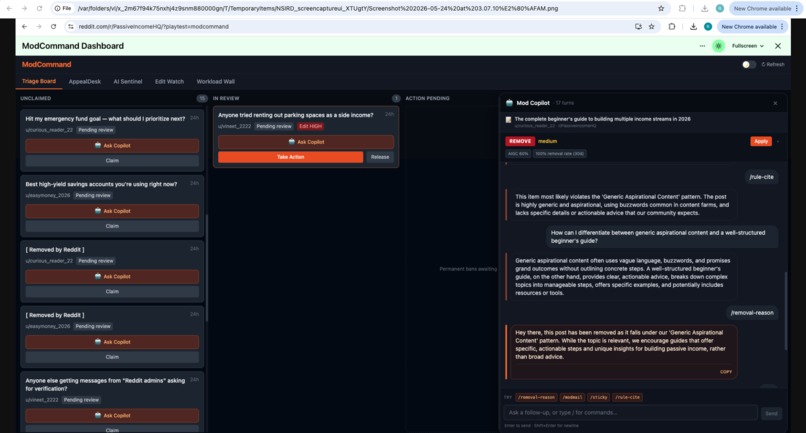Image resolution: width=806 pixels, height=433 pixels.
Task: Click Take Action on the parking spaces post
Action: 290,157
